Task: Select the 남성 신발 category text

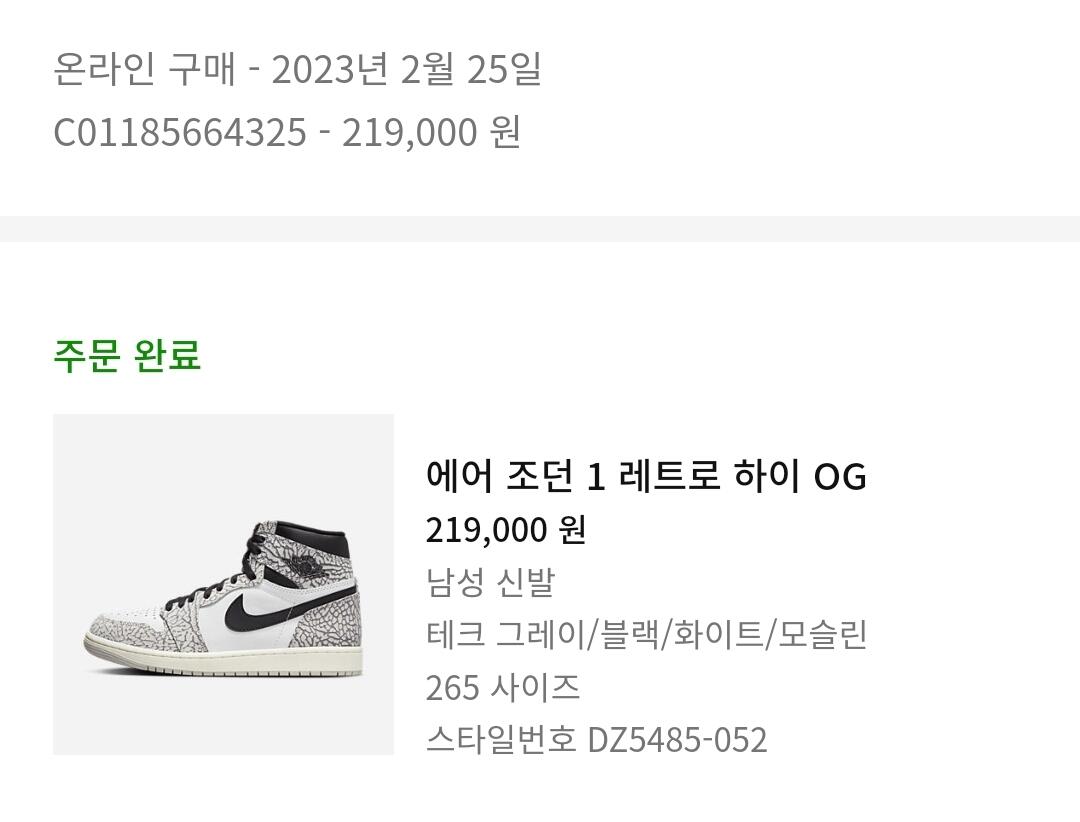Action: pos(490,582)
